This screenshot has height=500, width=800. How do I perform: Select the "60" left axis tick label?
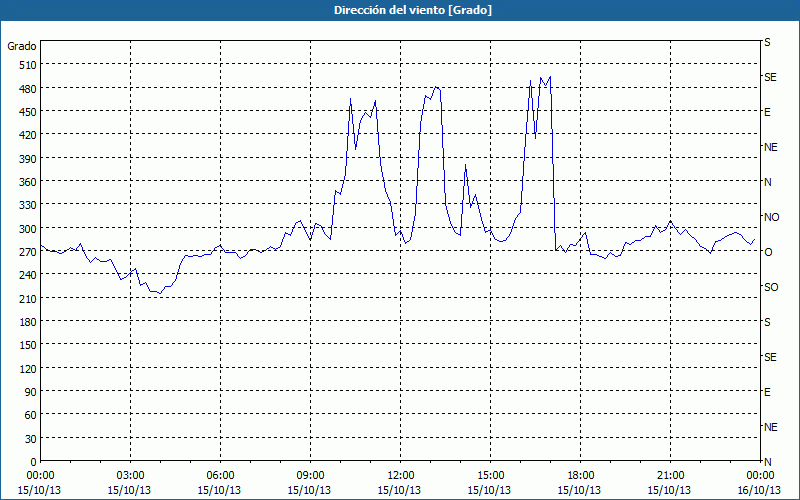(31, 415)
